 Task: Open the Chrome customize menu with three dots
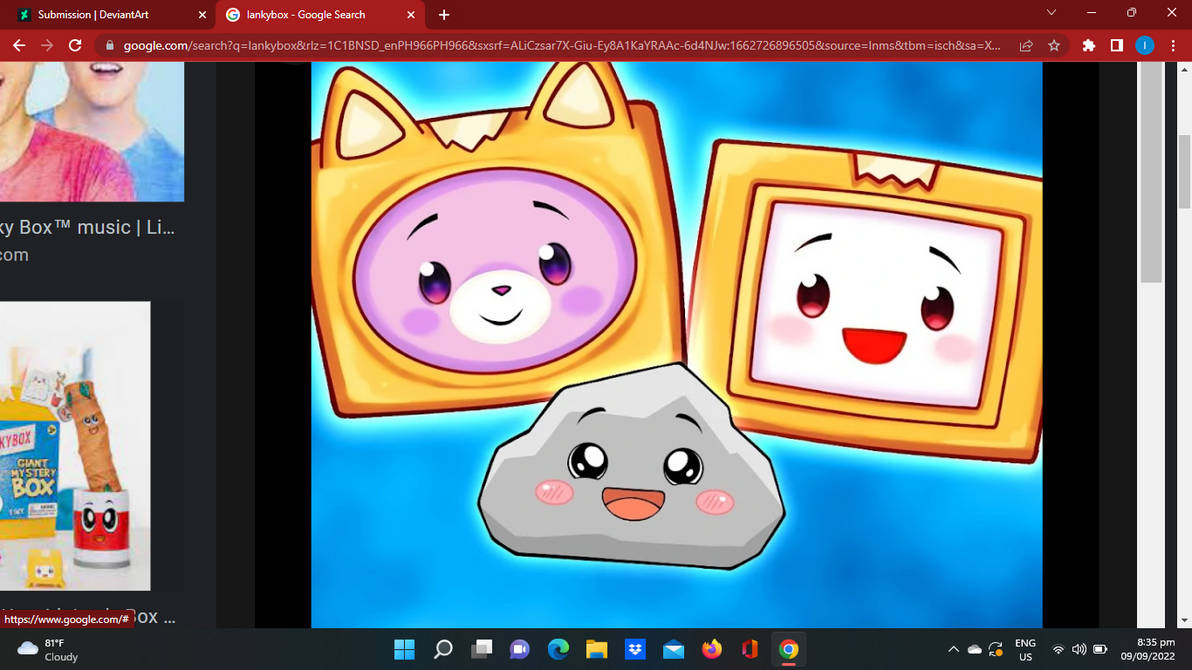(x=1173, y=45)
